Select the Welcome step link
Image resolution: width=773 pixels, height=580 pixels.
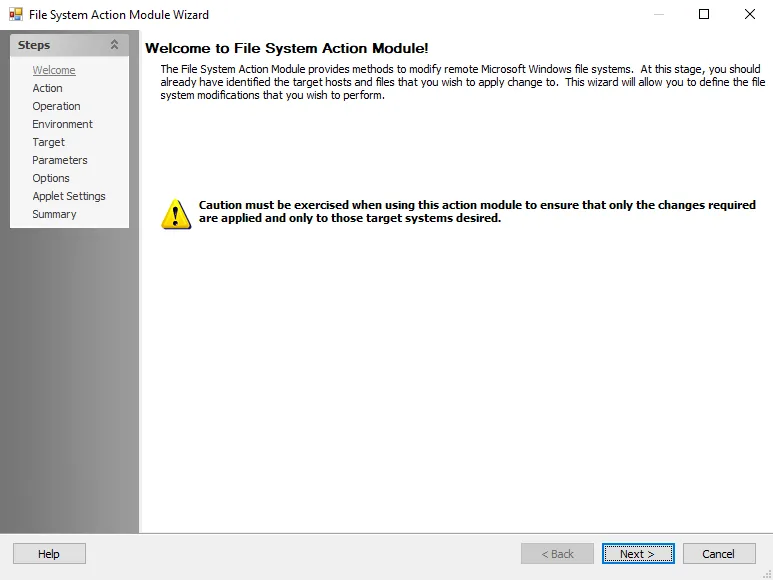pos(54,70)
